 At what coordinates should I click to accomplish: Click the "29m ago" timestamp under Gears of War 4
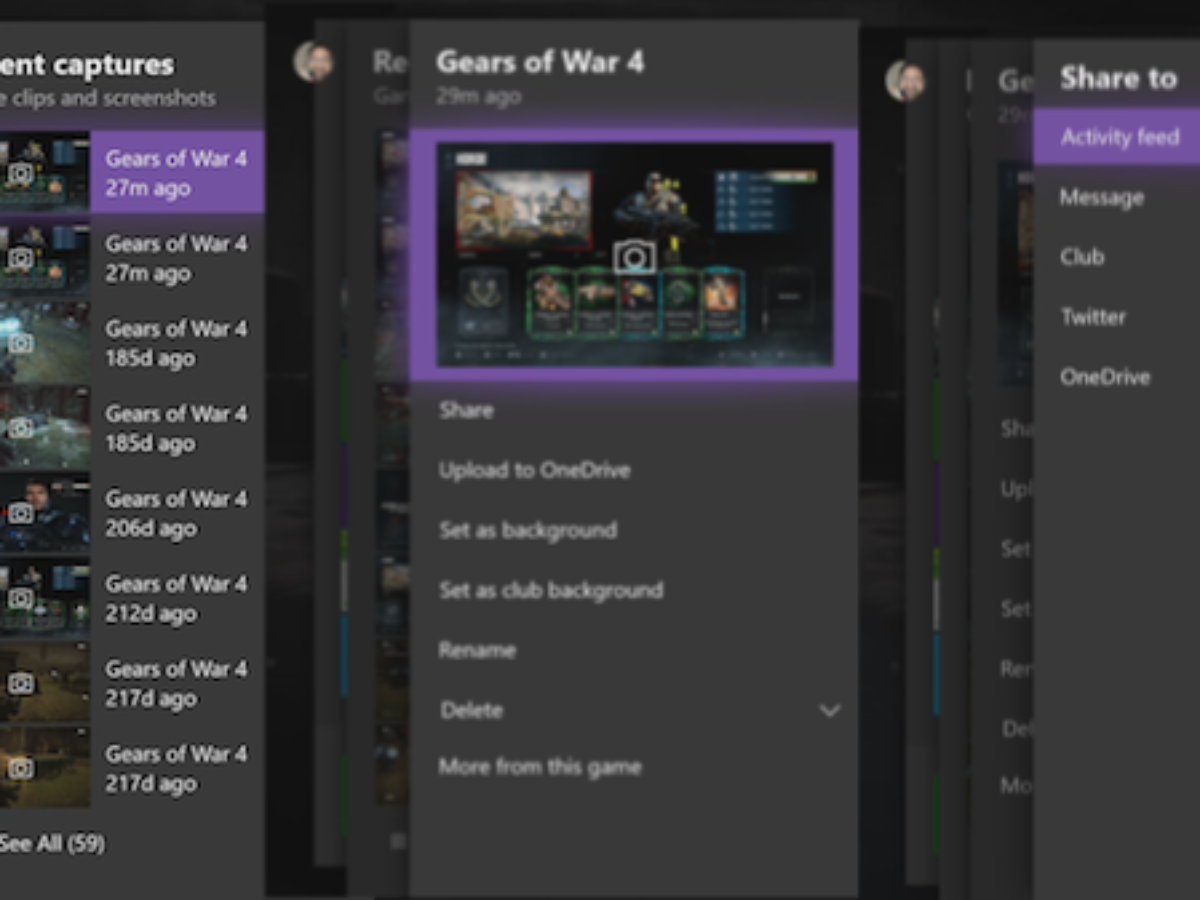[478, 97]
